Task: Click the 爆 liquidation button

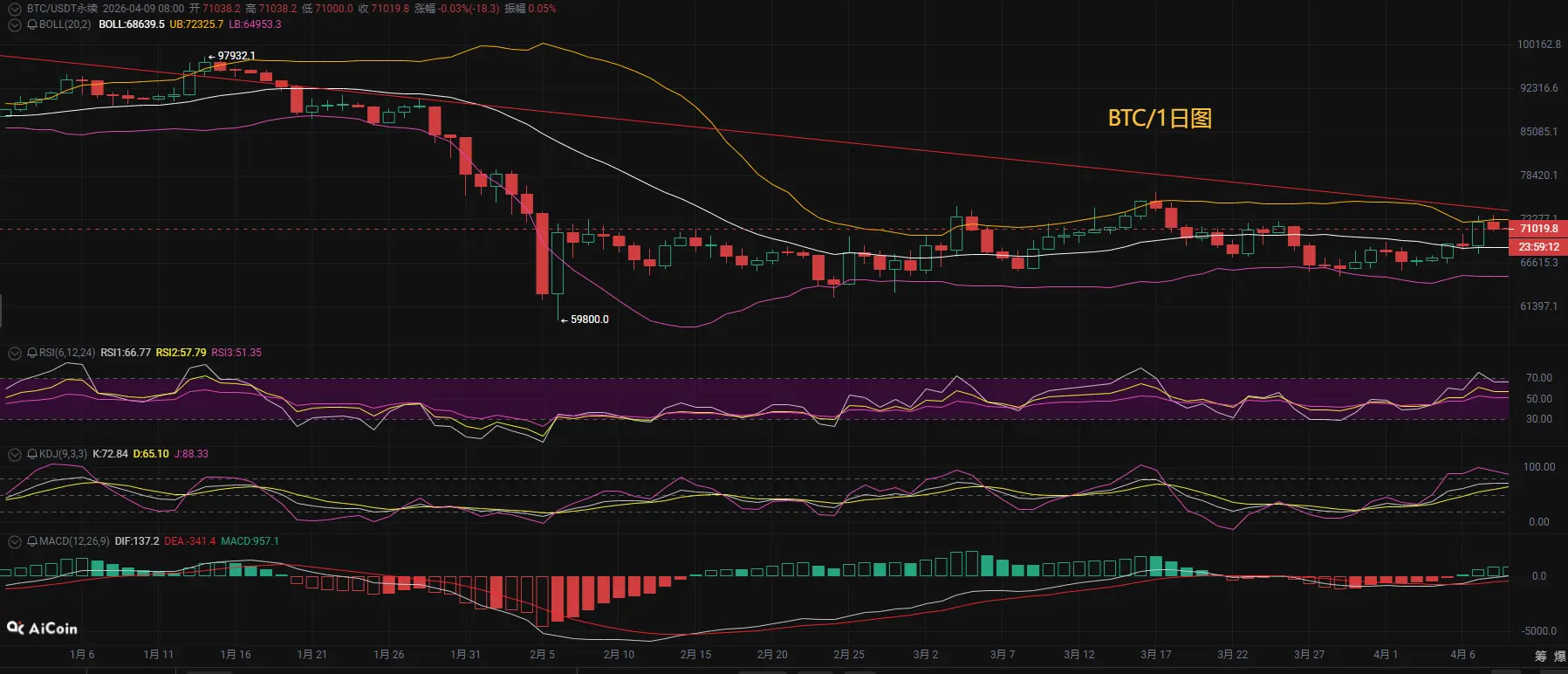Action: click(x=1559, y=656)
